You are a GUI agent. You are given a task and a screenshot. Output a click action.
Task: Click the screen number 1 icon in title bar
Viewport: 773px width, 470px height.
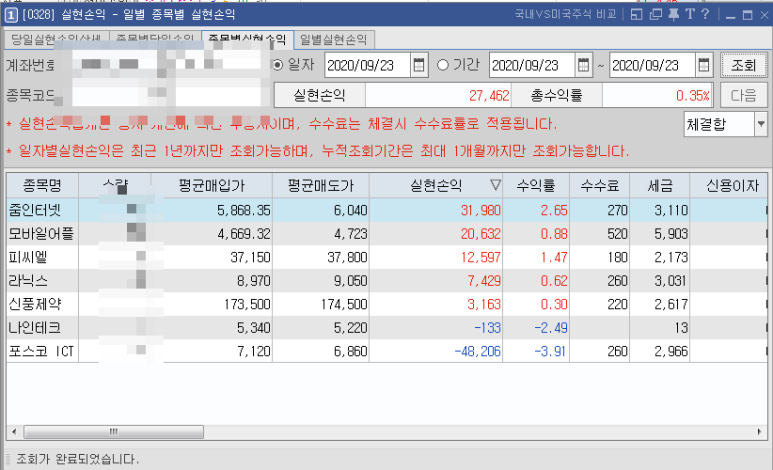point(10,15)
